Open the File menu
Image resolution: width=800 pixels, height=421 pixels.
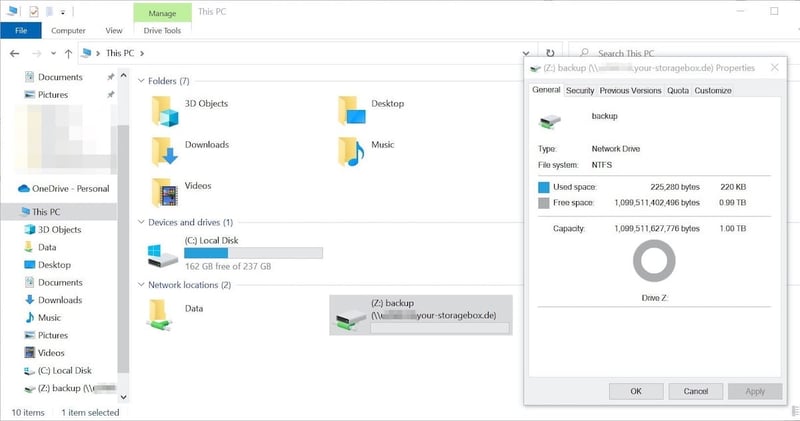pos(20,30)
